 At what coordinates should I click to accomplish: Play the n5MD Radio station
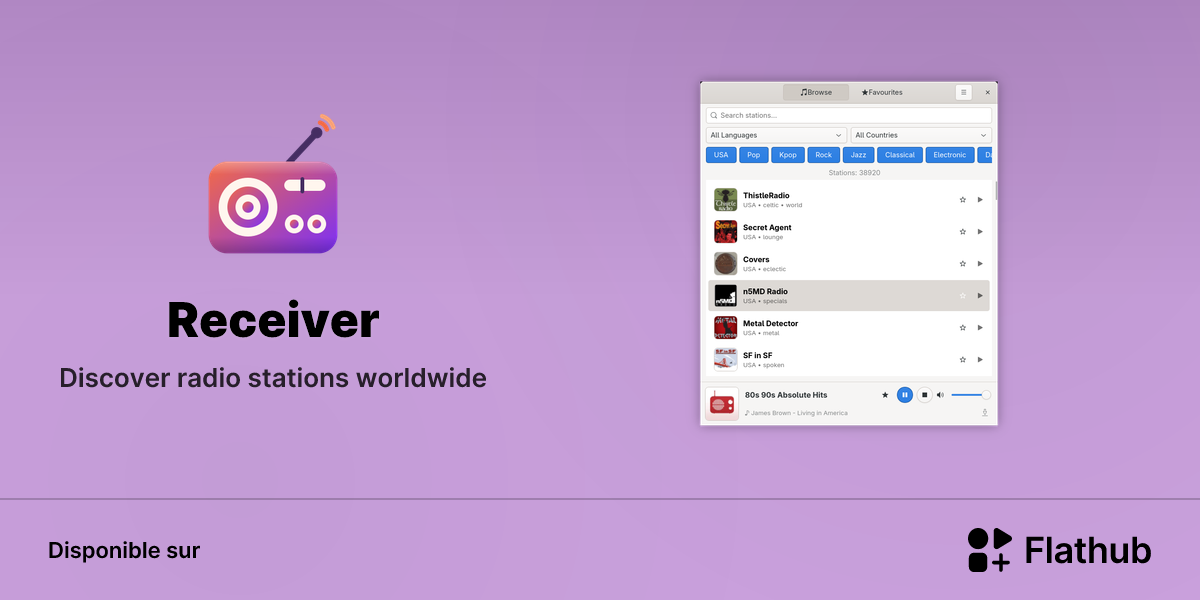coord(980,296)
